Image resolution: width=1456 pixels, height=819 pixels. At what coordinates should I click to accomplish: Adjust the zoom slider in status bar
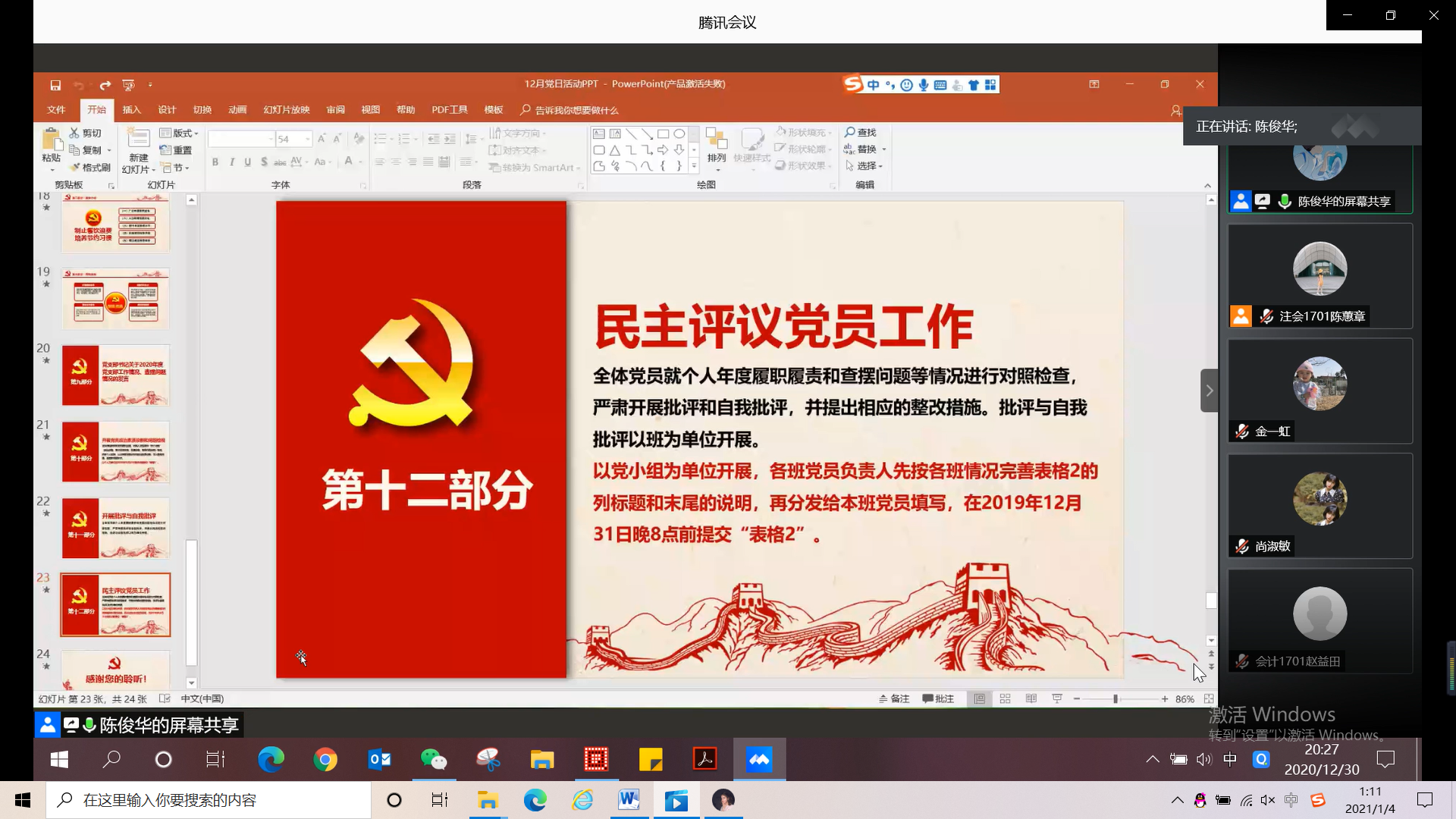(1116, 699)
